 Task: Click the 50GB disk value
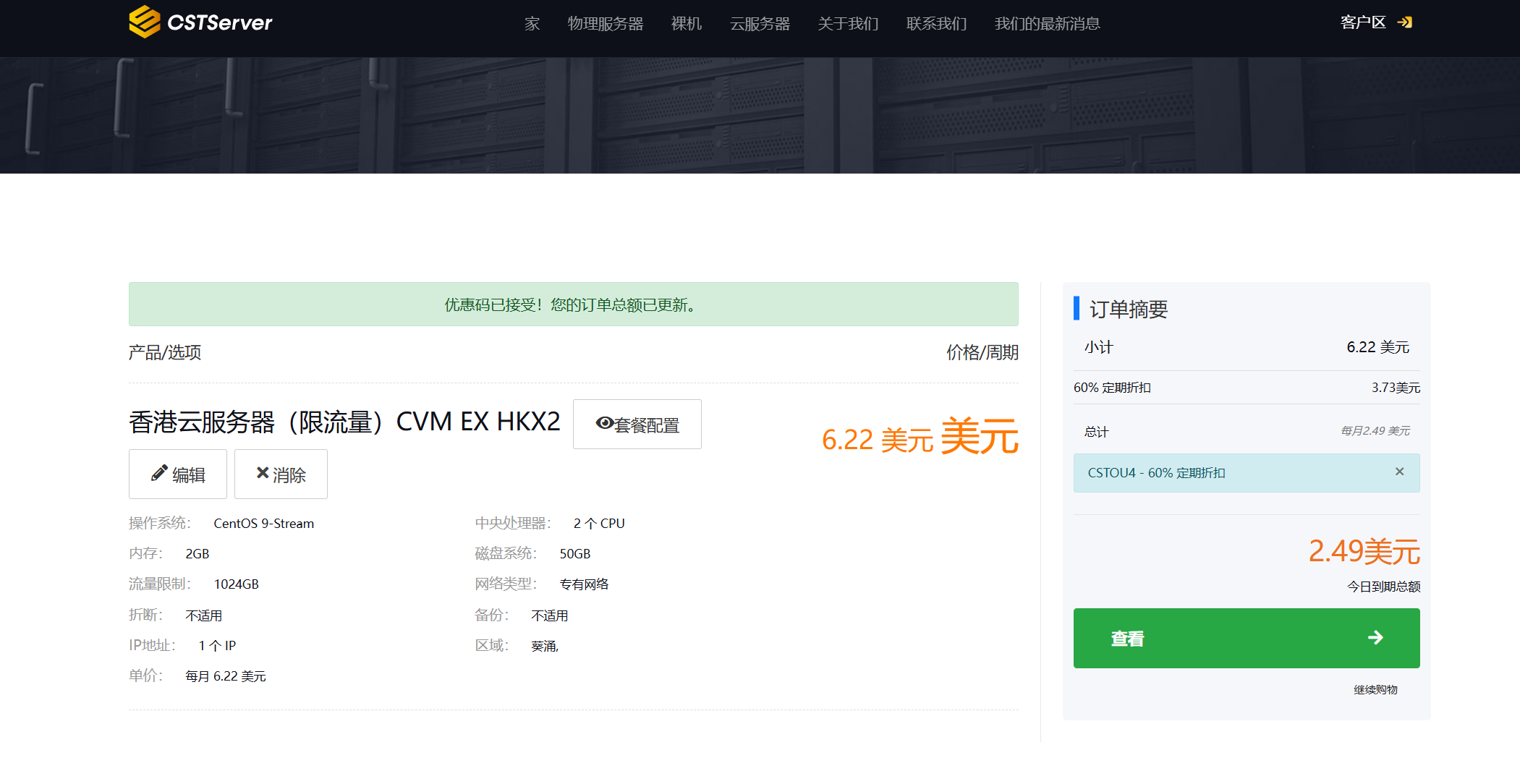point(574,554)
